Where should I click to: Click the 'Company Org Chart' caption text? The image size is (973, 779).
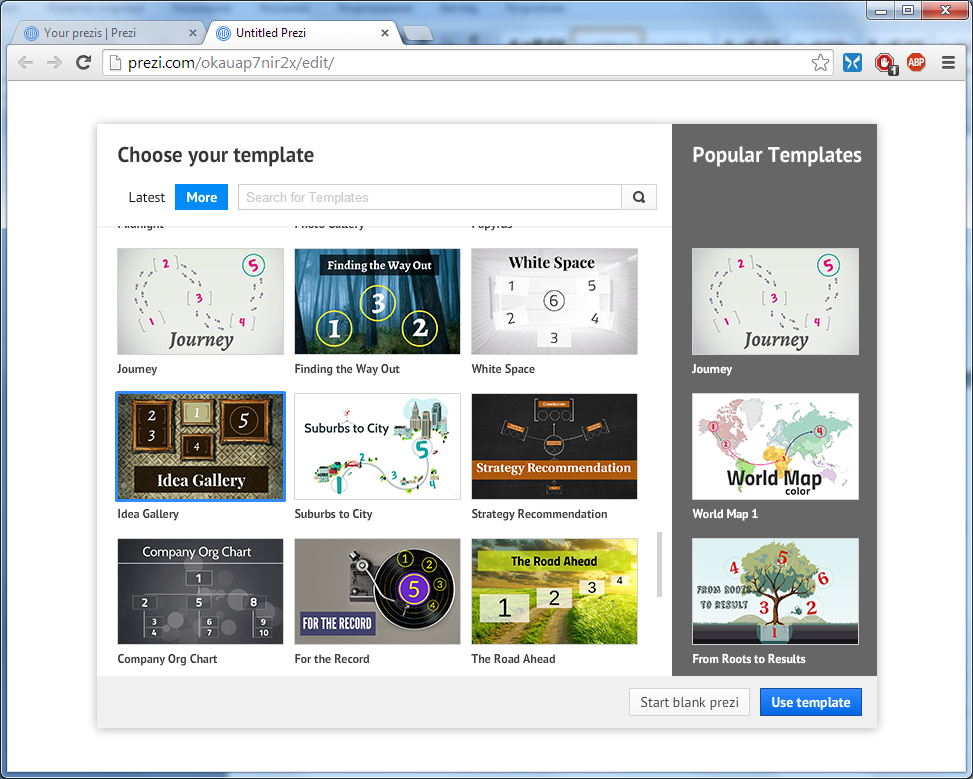point(168,659)
